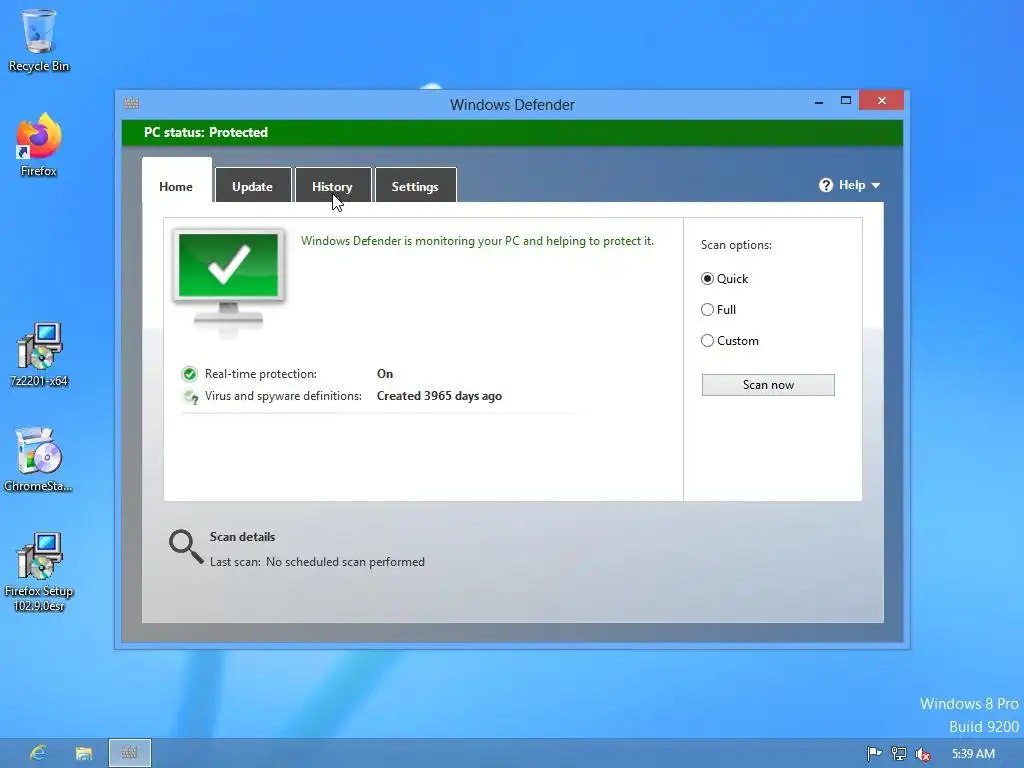Open the History tab
The height and width of the screenshot is (768, 1024).
[332, 186]
